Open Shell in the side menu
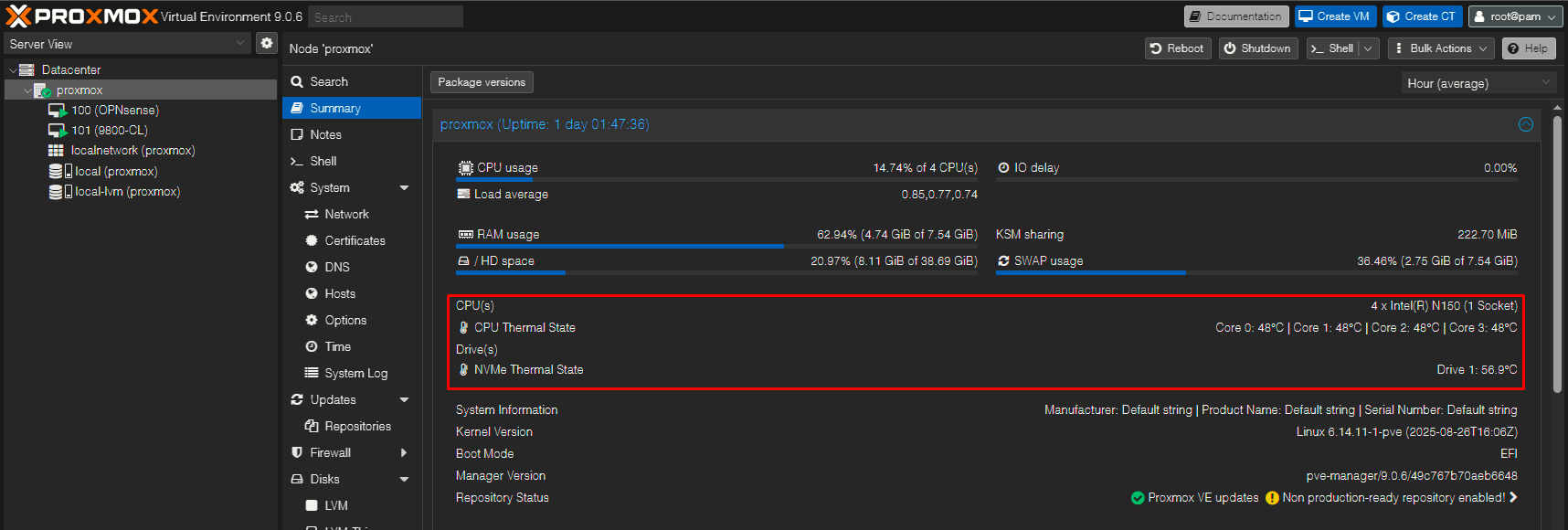Image resolution: width=1568 pixels, height=530 pixels. point(352,161)
